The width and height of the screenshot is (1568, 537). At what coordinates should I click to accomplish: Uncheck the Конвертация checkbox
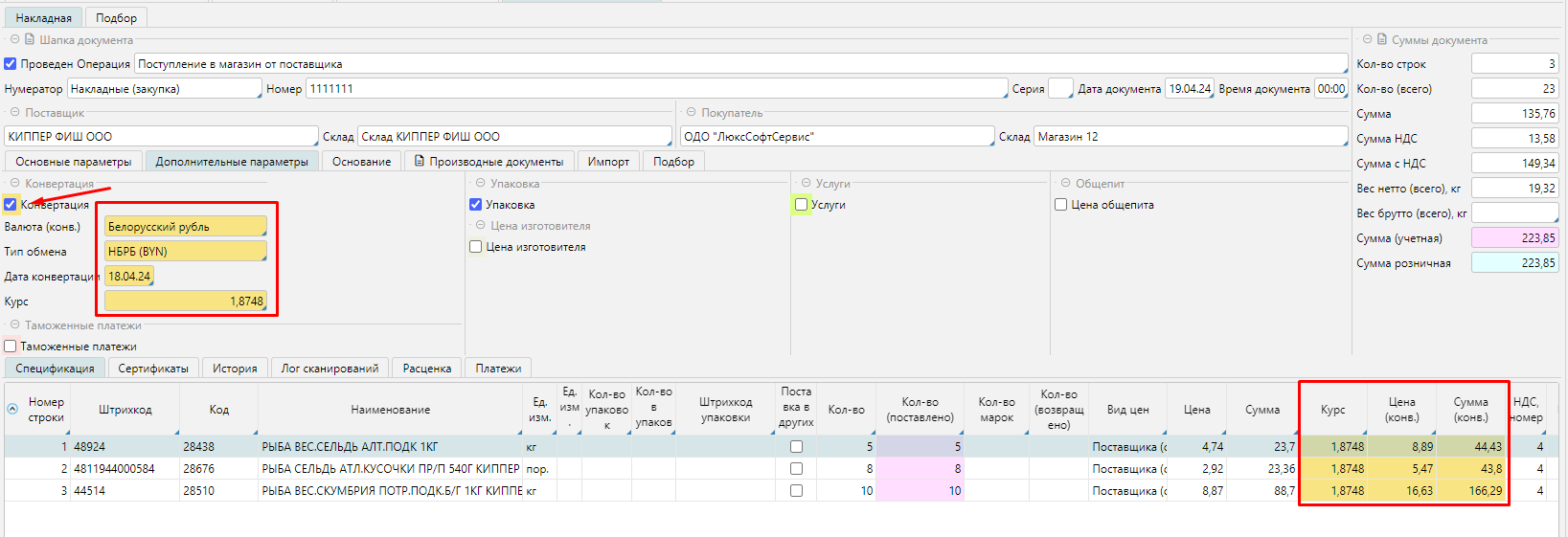click(x=11, y=205)
